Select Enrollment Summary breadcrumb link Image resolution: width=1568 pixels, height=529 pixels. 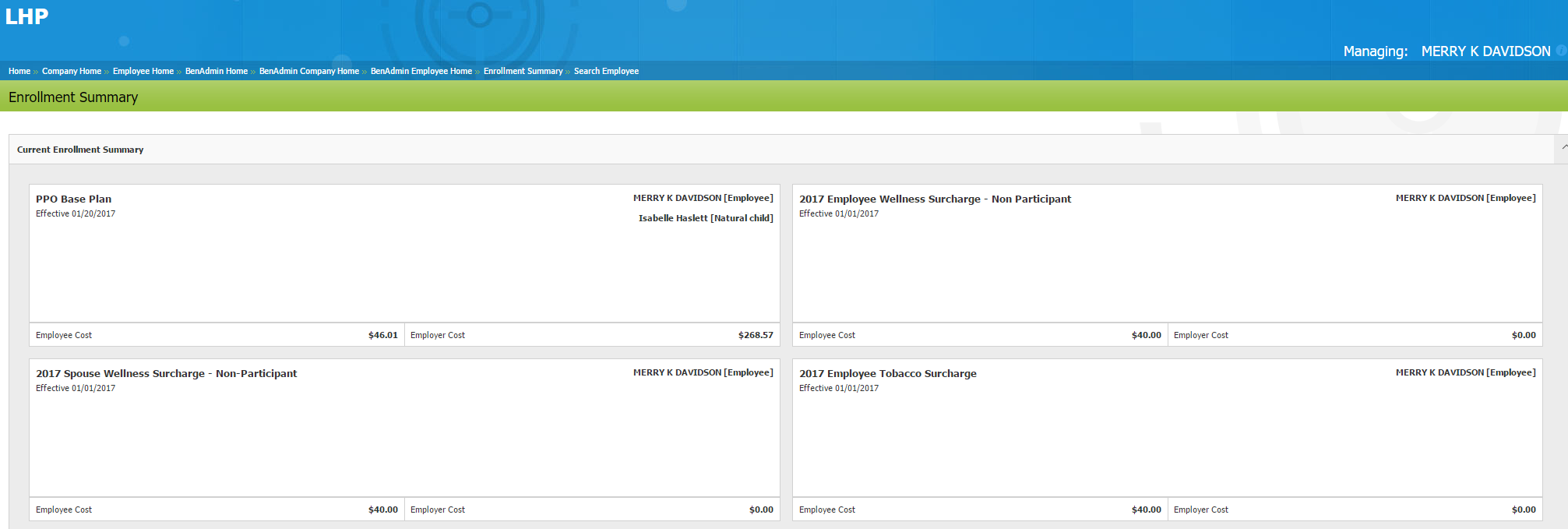pyautogui.click(x=523, y=71)
